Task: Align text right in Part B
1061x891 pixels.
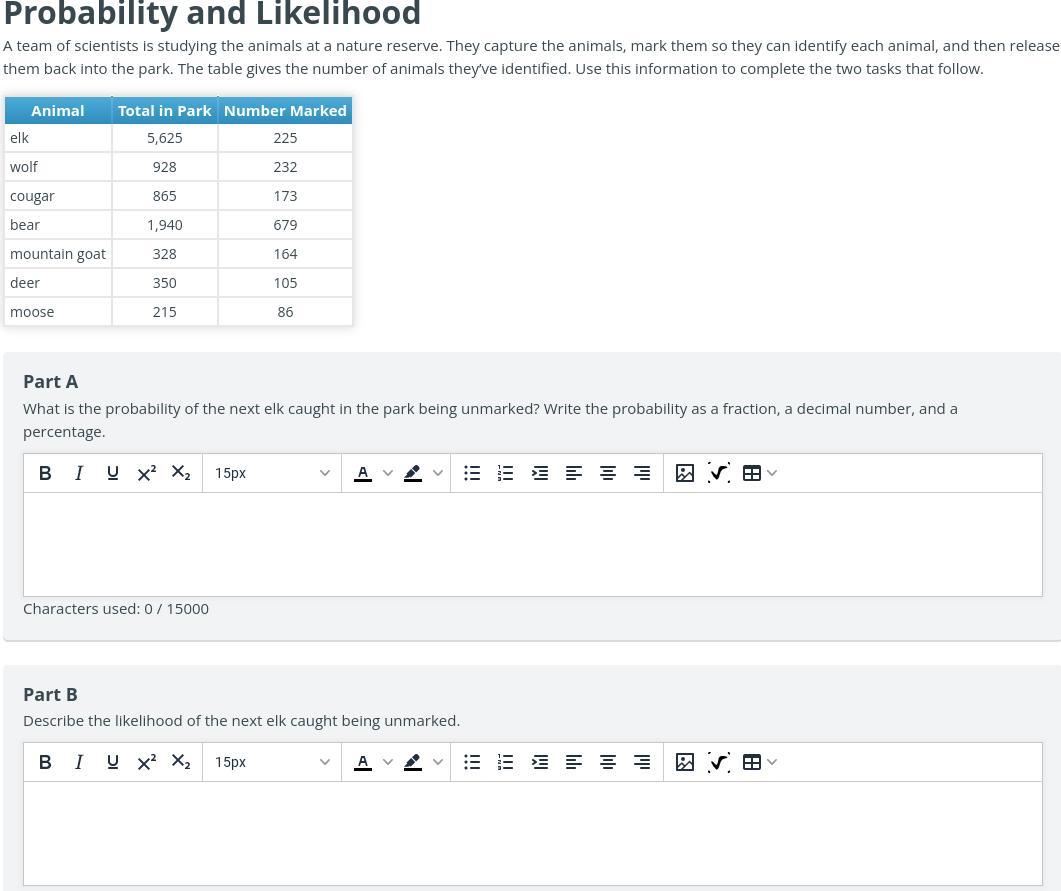Action: (x=641, y=762)
